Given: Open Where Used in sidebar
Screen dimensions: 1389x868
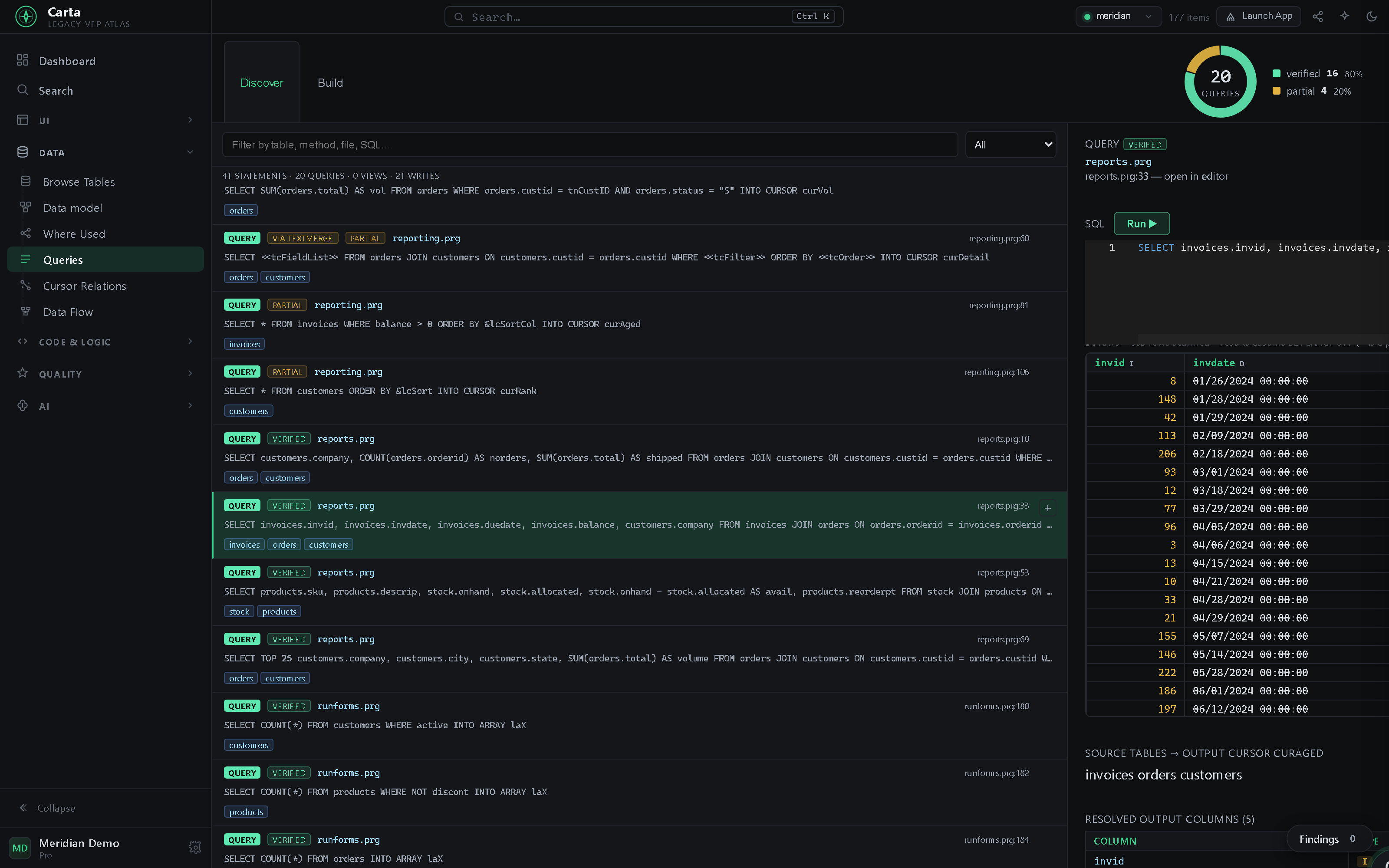Looking at the screenshot, I should (105, 233).
